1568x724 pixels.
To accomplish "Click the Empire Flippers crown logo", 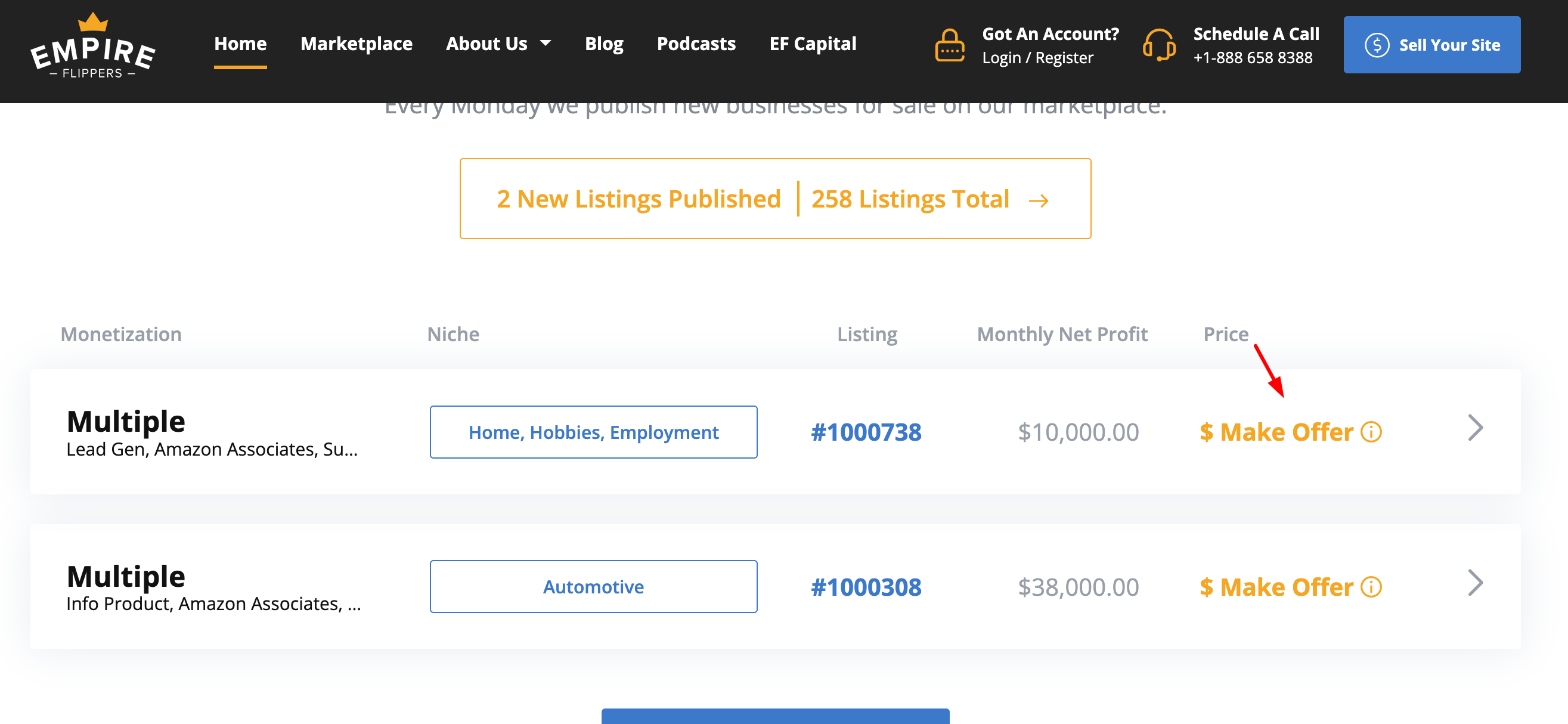I will (92, 45).
